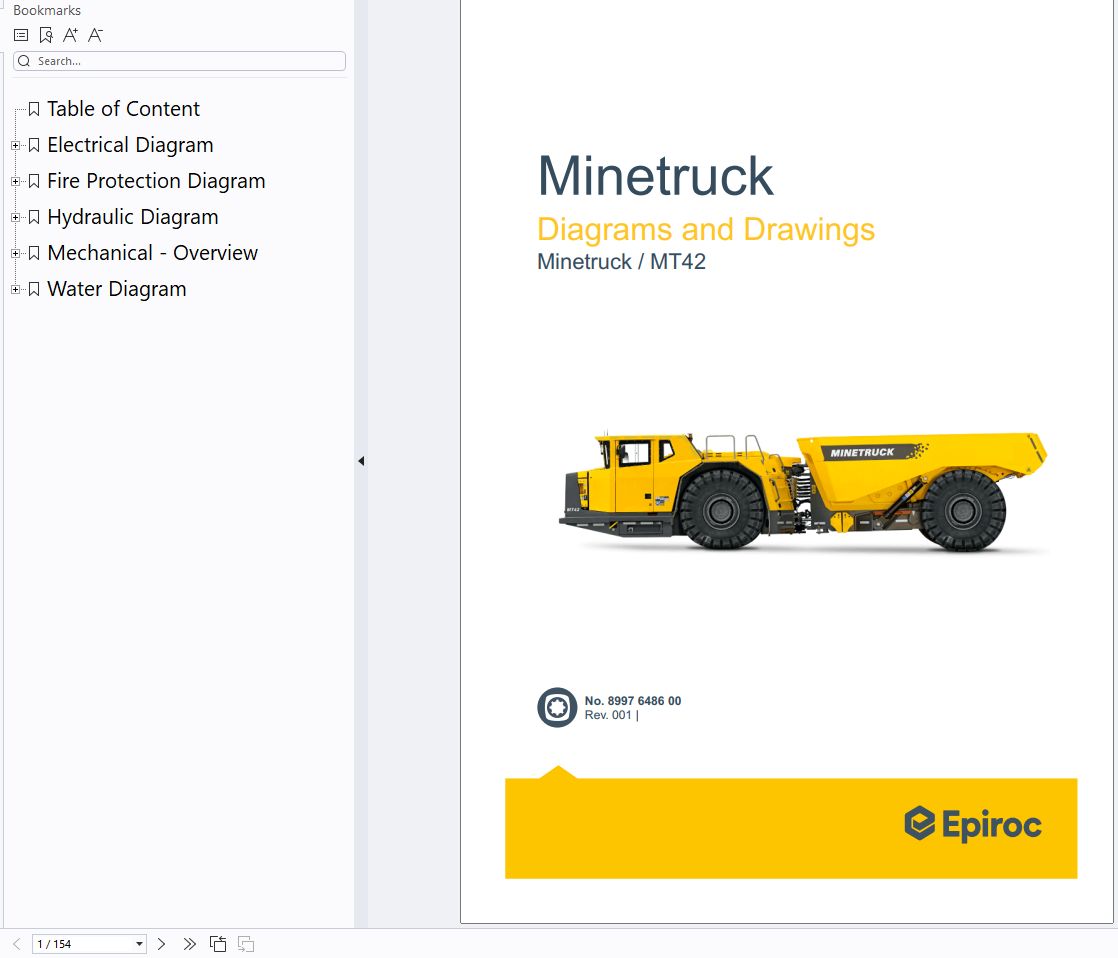The width and height of the screenshot is (1118, 958).
Task: Click the previous view icon
Action: (x=218, y=944)
